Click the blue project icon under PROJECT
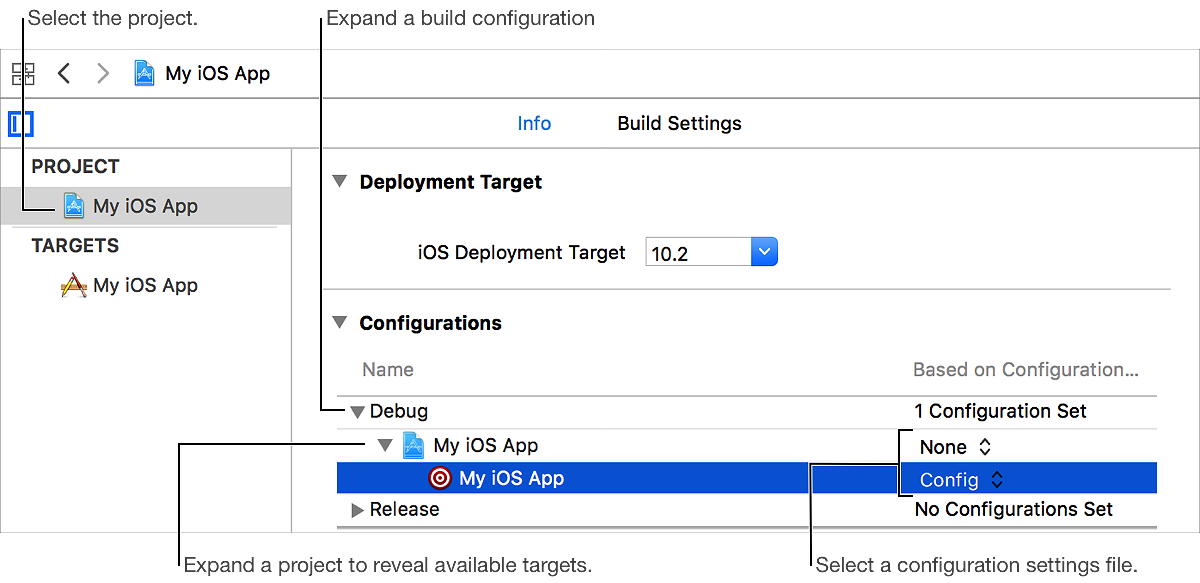The image size is (1200, 583). click(x=74, y=206)
